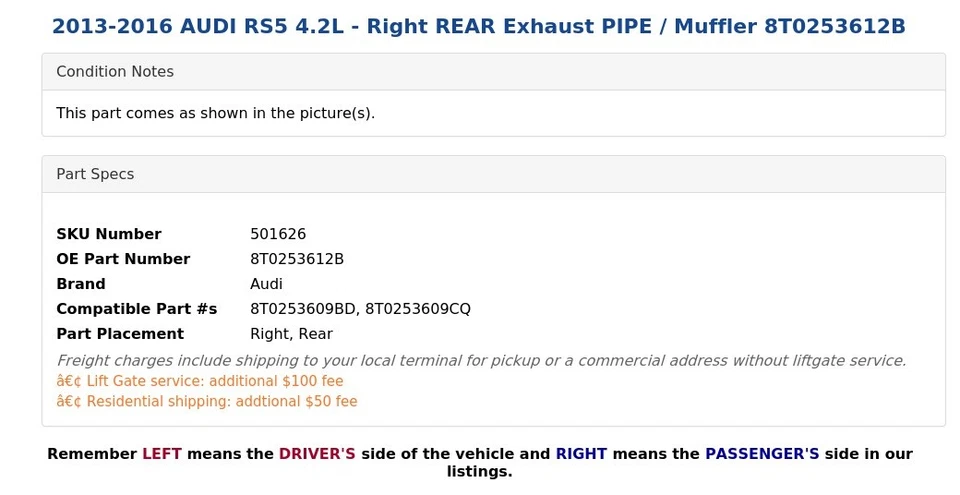Click the Part Placement label
The width and height of the screenshot is (960, 495).
[x=120, y=334]
